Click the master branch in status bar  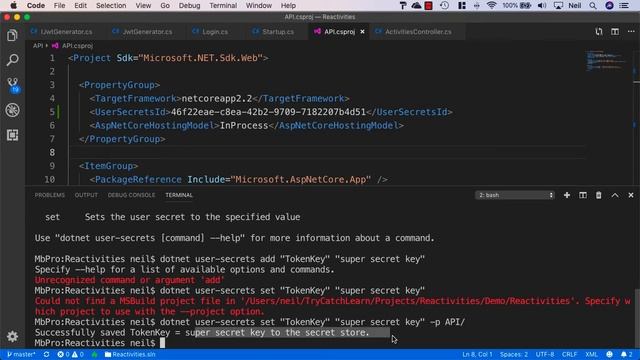click(21, 354)
